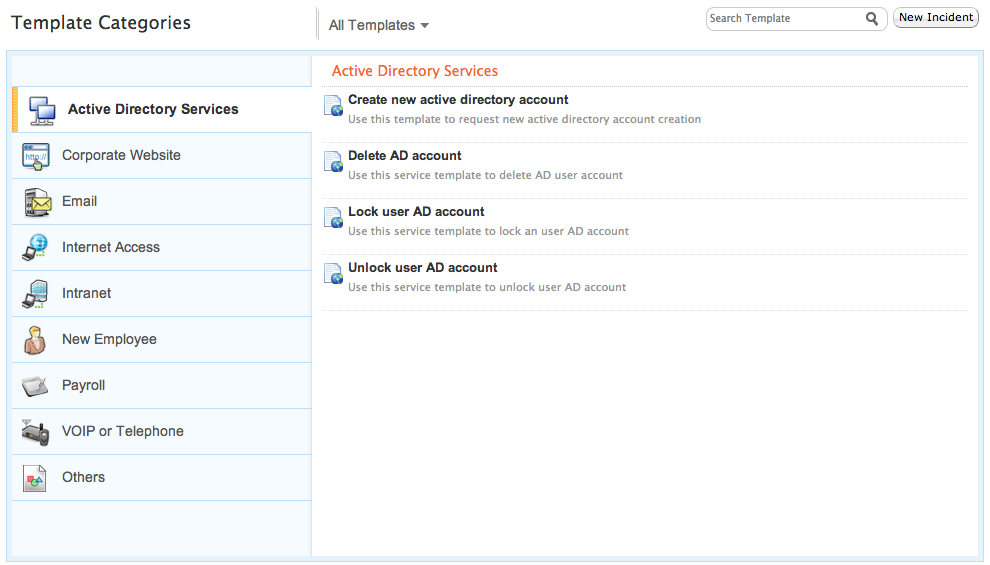The image size is (990, 565).
Task: Click the Others category icon
Action: [x=35, y=479]
